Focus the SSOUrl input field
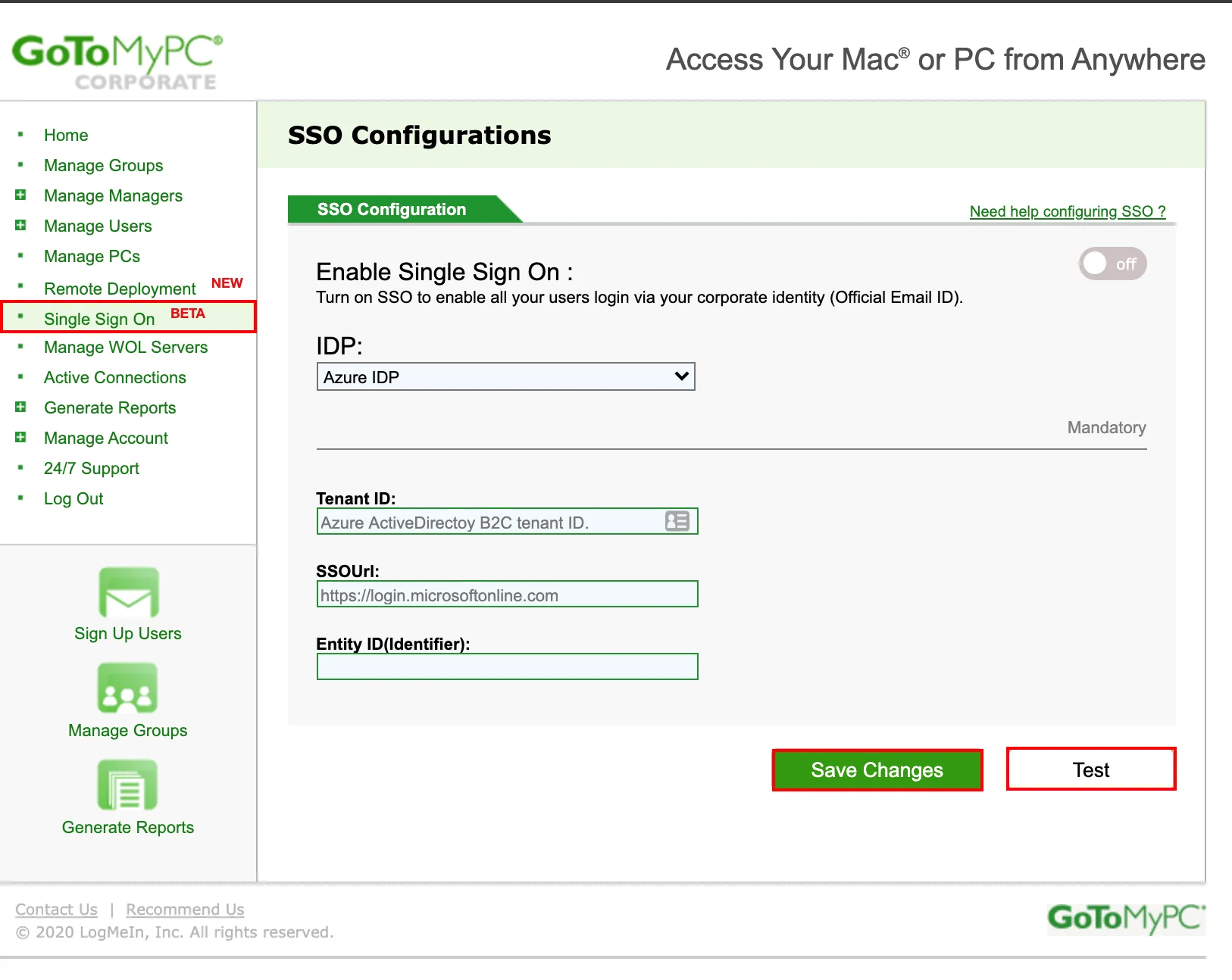 [x=507, y=594]
